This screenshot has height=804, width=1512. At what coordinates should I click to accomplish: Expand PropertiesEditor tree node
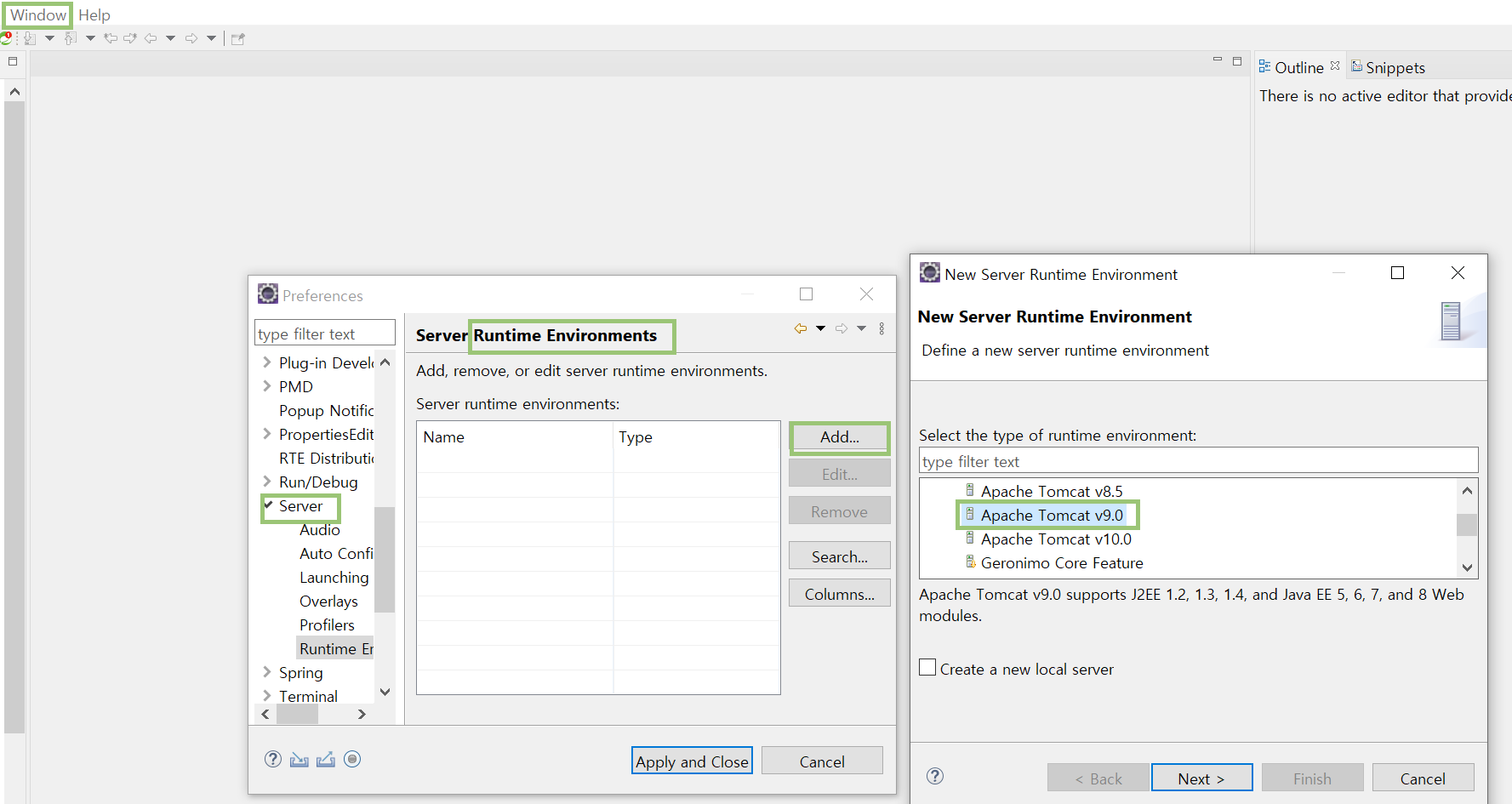click(x=267, y=434)
